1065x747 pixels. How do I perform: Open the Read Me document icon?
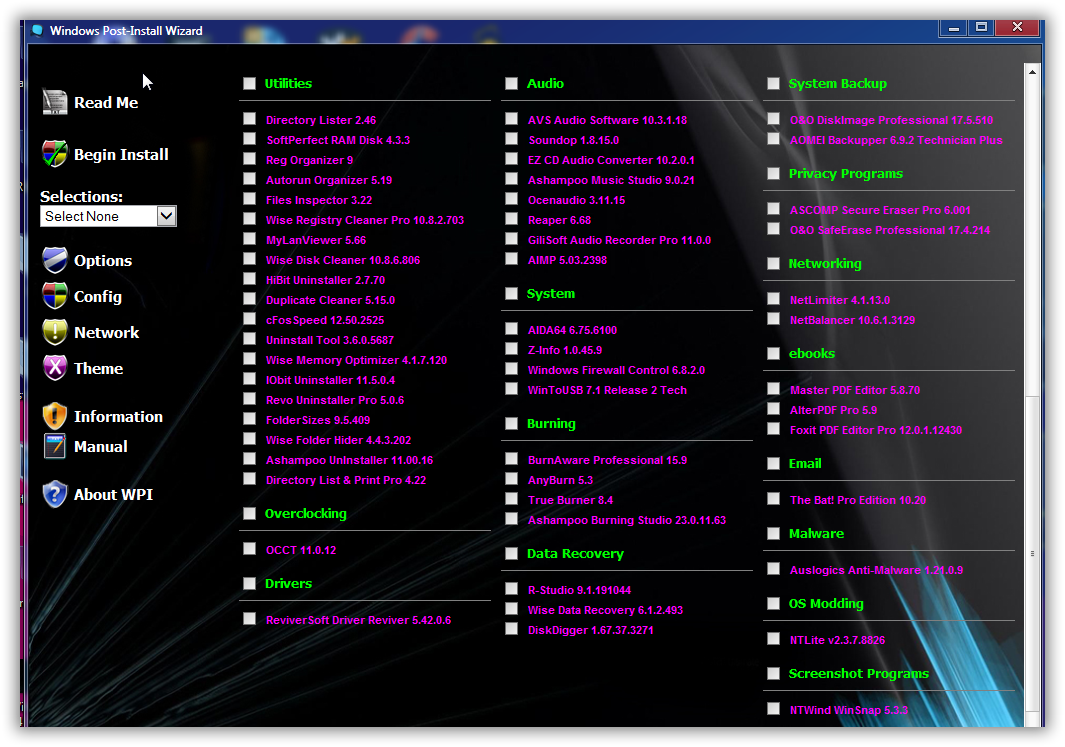(54, 103)
